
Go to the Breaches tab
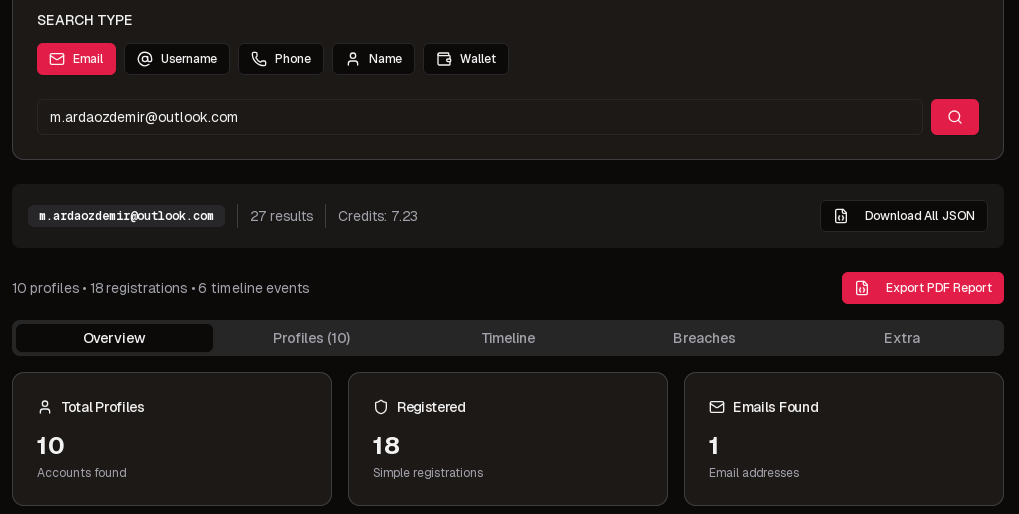[x=704, y=338]
